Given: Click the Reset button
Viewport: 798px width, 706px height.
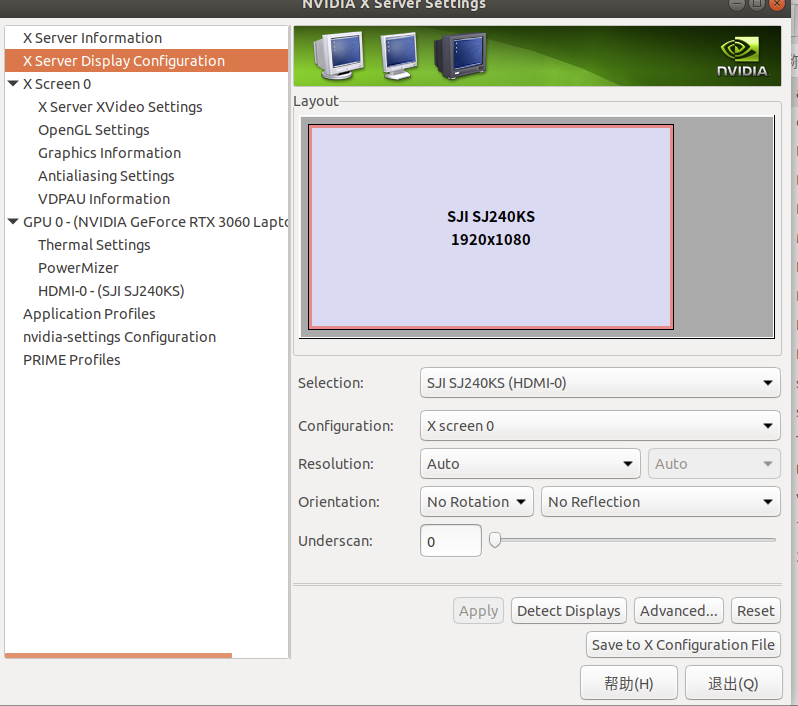Looking at the screenshot, I should click(755, 610).
